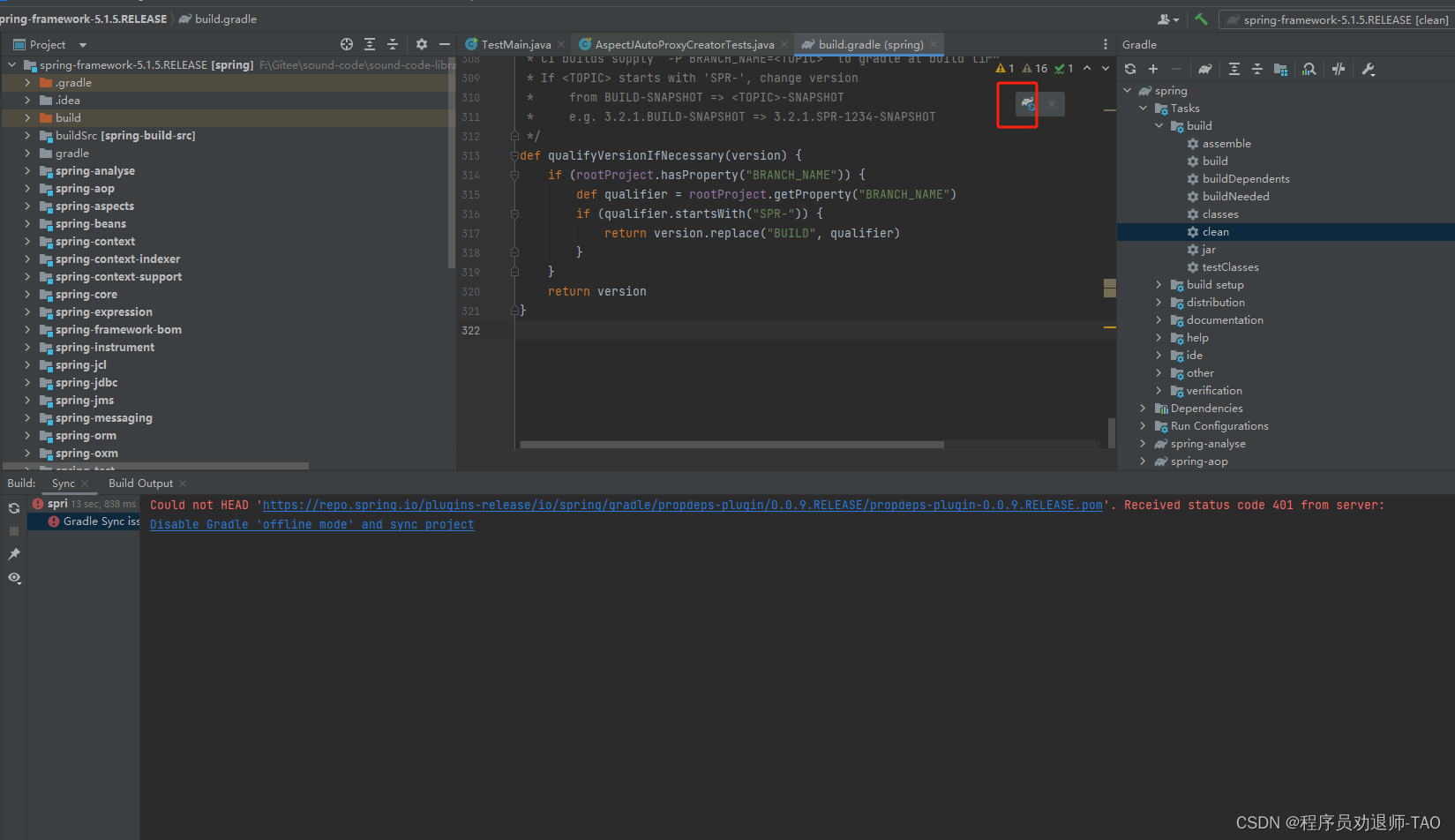
Task: Expand the spring-core module
Action: [x=27, y=294]
